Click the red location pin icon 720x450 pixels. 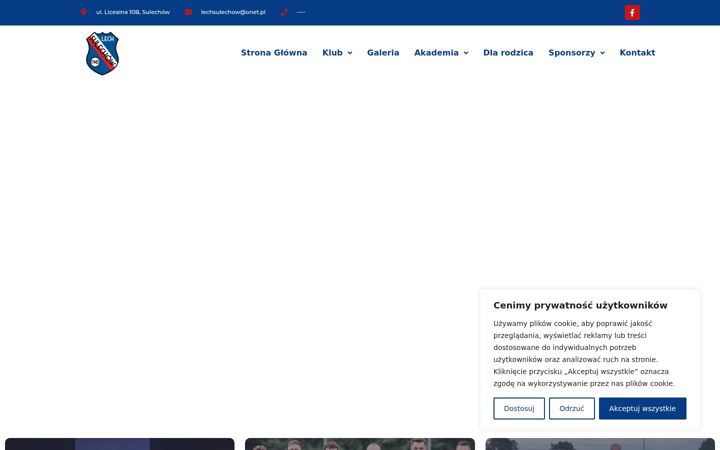tap(83, 12)
